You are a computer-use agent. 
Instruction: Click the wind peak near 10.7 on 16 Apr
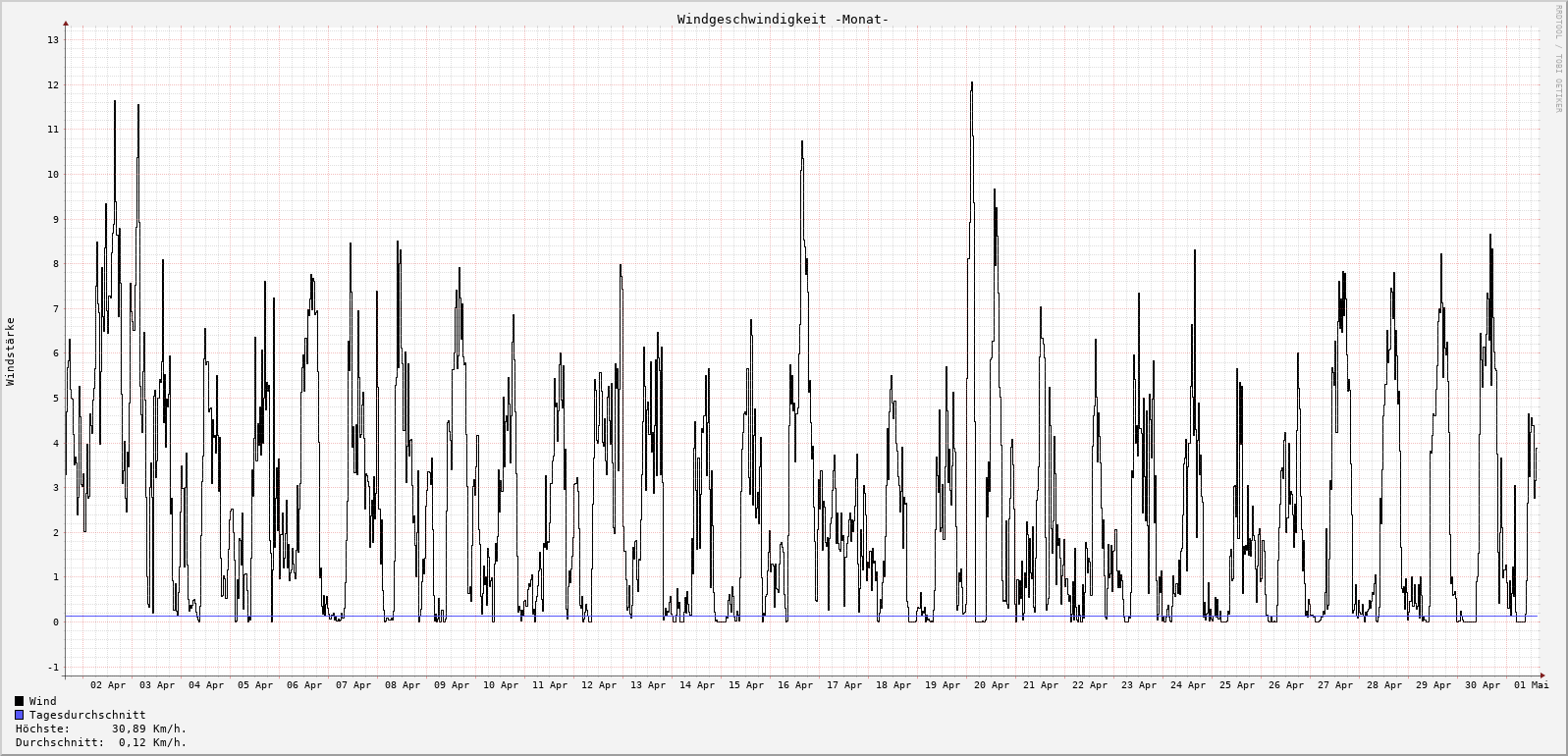[802, 142]
